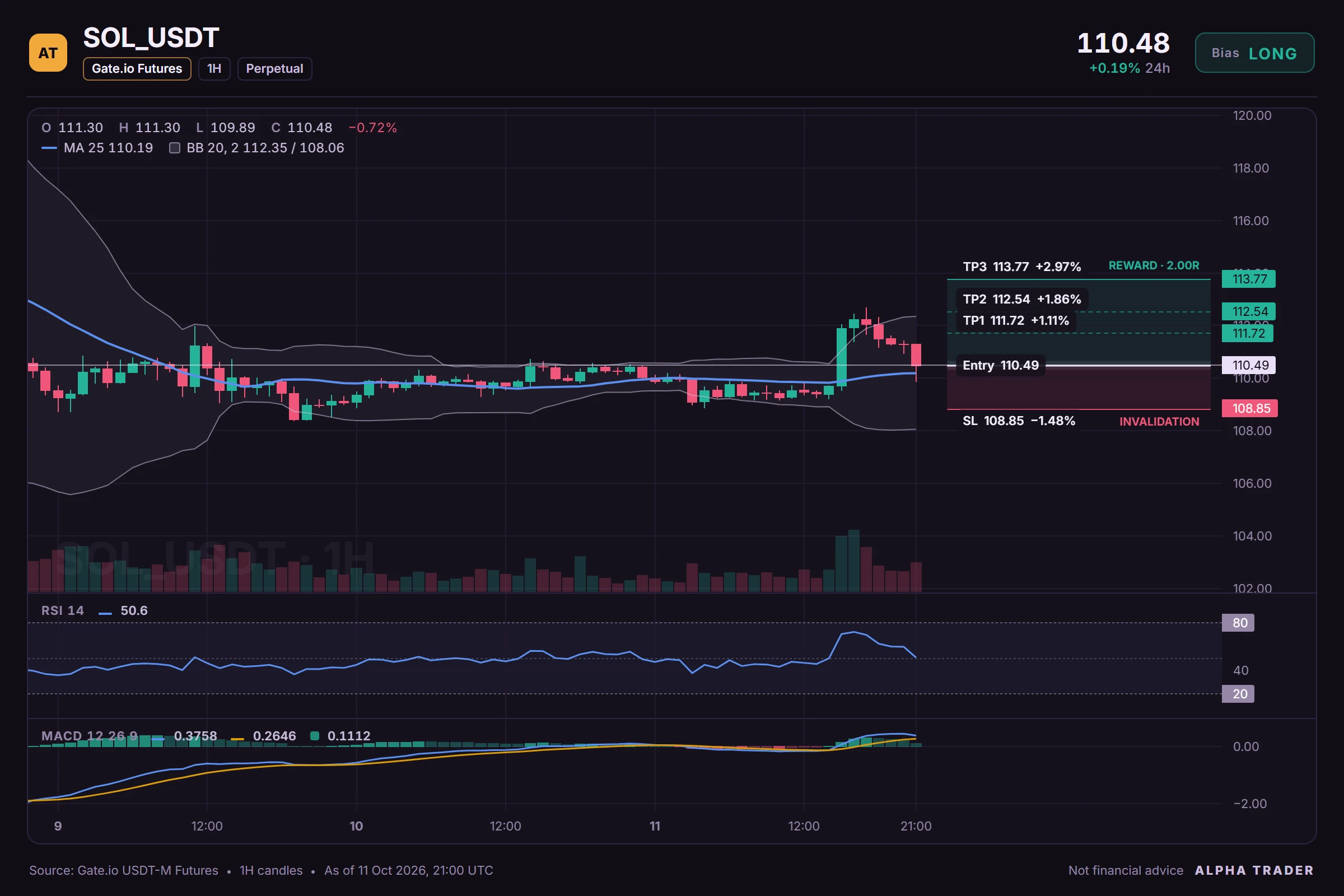Click the MA 25 blue line legend
The image size is (1344, 896).
49,148
